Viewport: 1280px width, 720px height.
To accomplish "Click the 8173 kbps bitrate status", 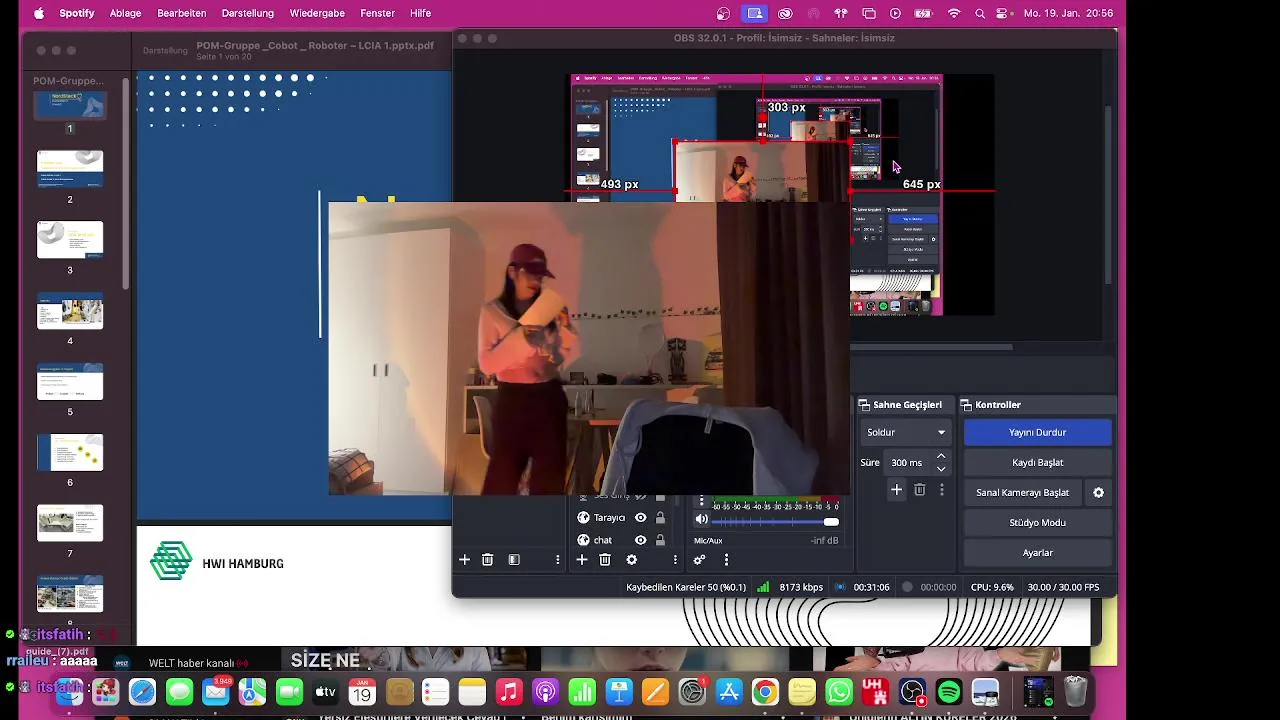I will point(801,587).
